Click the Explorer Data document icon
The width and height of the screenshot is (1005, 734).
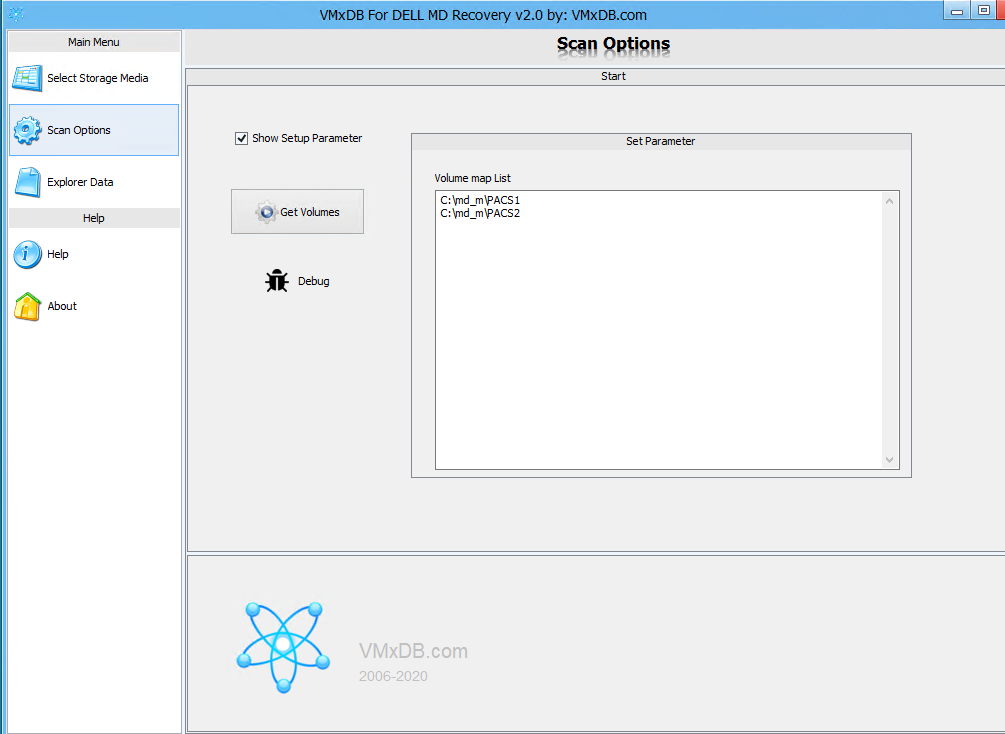coord(28,182)
